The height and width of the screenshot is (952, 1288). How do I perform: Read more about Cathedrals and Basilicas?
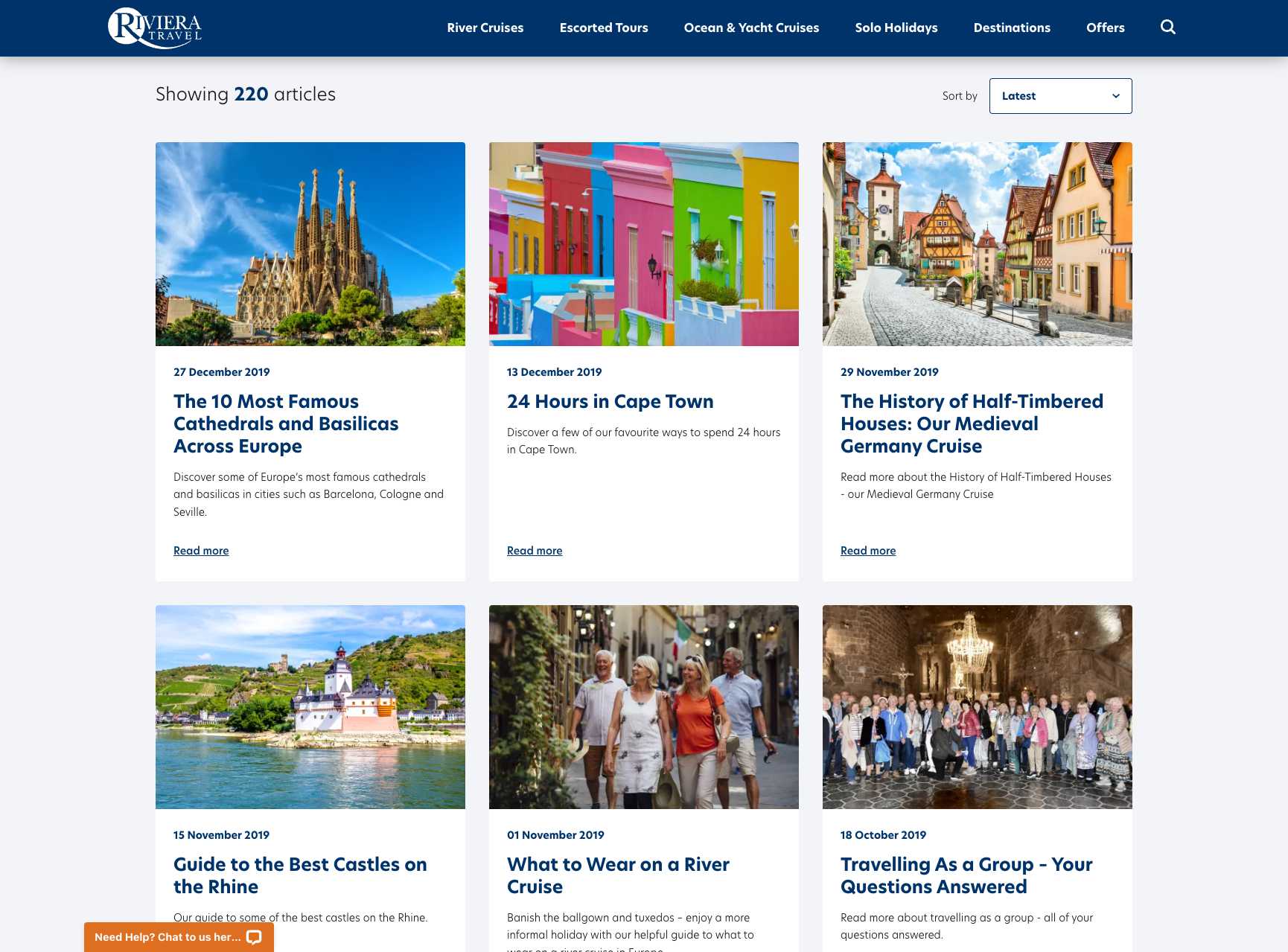click(201, 551)
